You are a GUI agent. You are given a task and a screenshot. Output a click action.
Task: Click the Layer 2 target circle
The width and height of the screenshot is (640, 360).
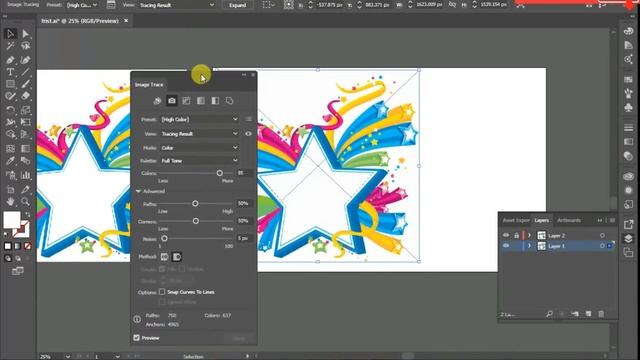(602, 236)
